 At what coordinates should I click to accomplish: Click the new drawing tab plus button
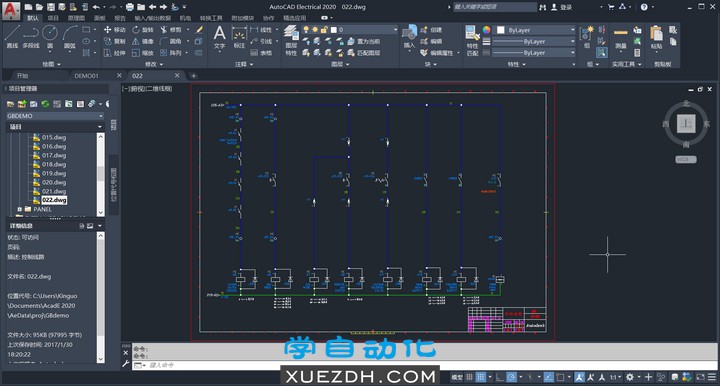coord(194,76)
